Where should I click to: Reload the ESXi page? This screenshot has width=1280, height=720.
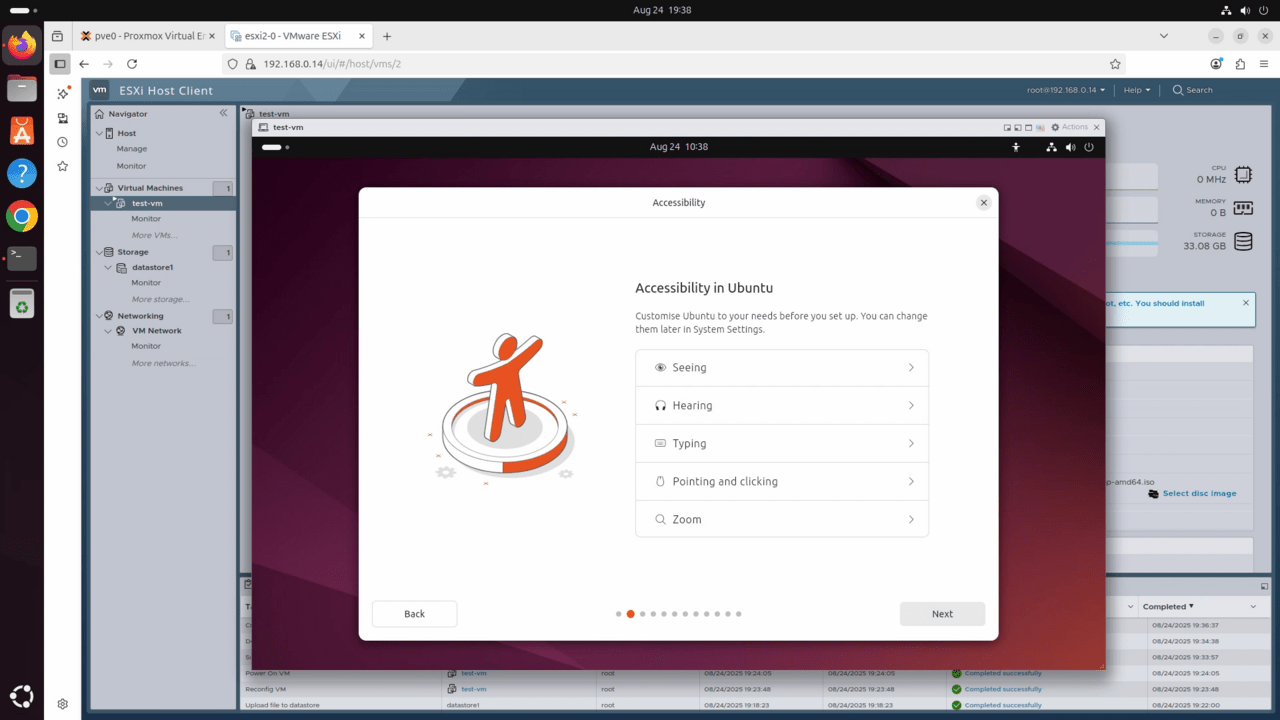pyautogui.click(x=132, y=64)
